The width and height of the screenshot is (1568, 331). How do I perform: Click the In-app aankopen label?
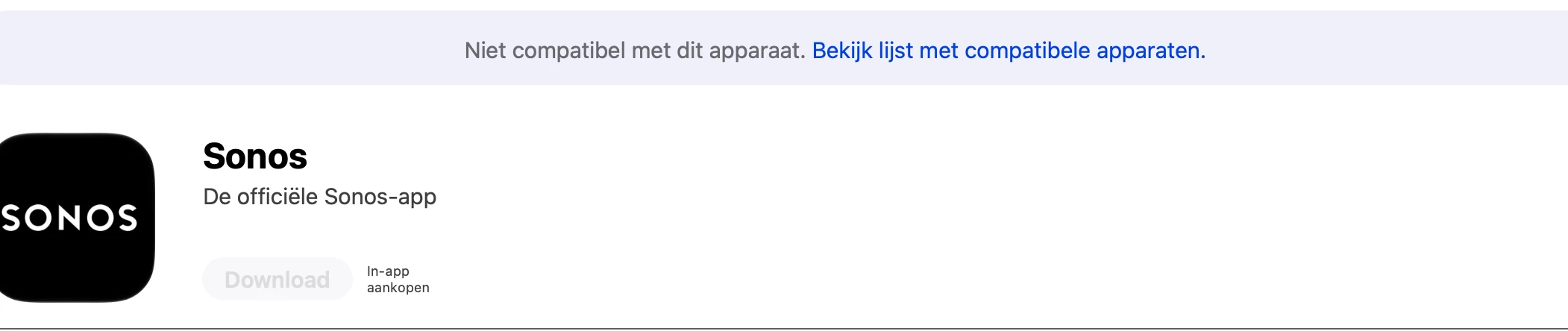(398, 280)
